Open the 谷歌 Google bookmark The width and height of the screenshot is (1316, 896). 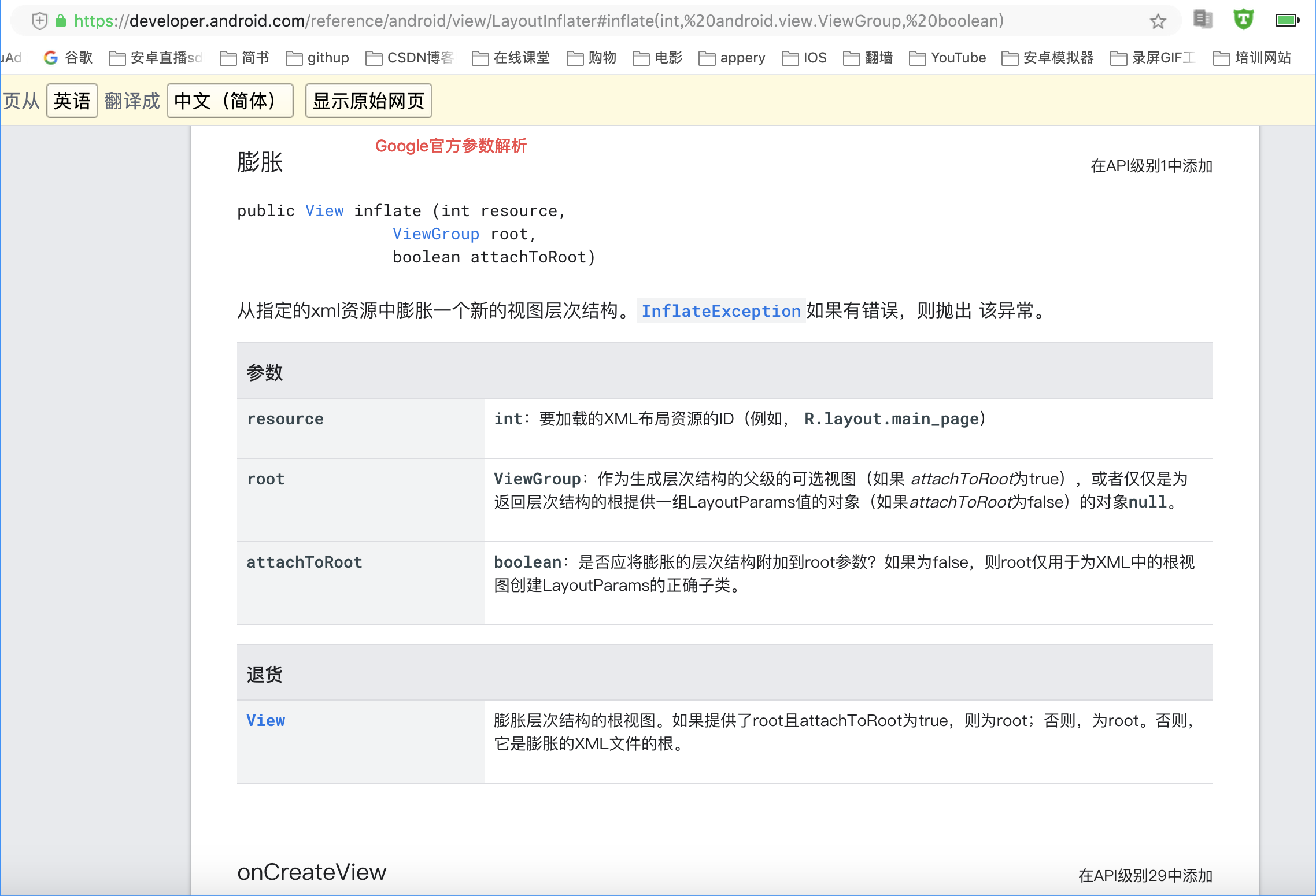[68, 58]
